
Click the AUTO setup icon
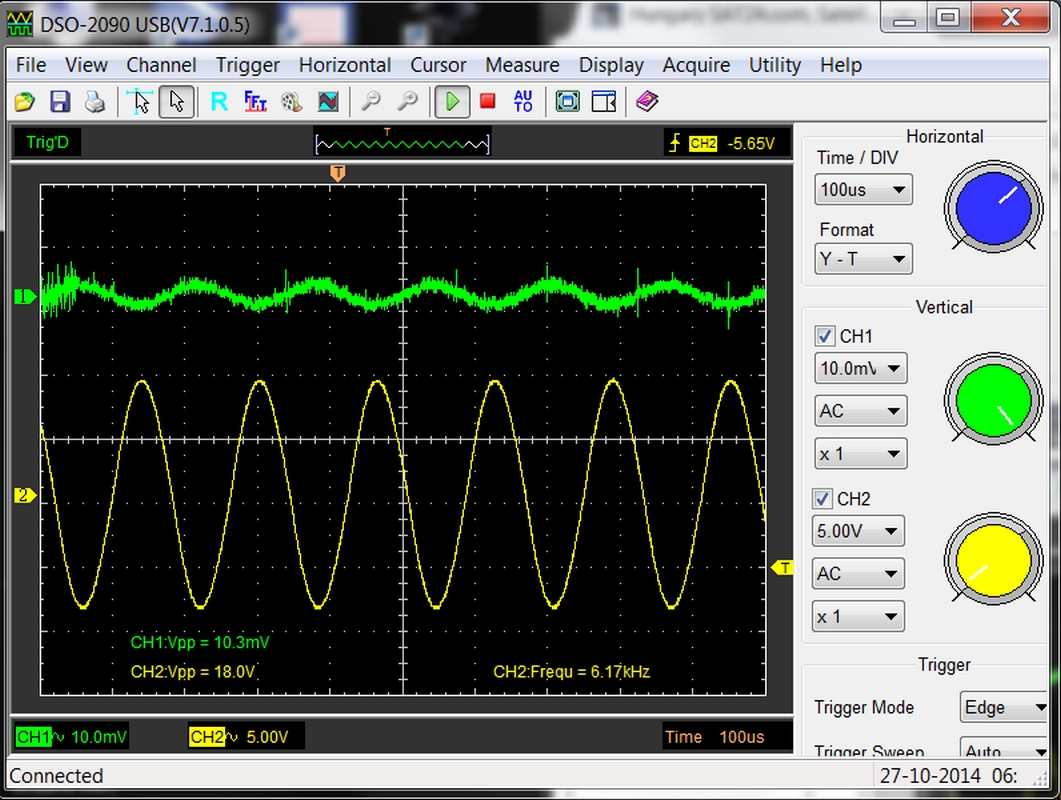522,101
